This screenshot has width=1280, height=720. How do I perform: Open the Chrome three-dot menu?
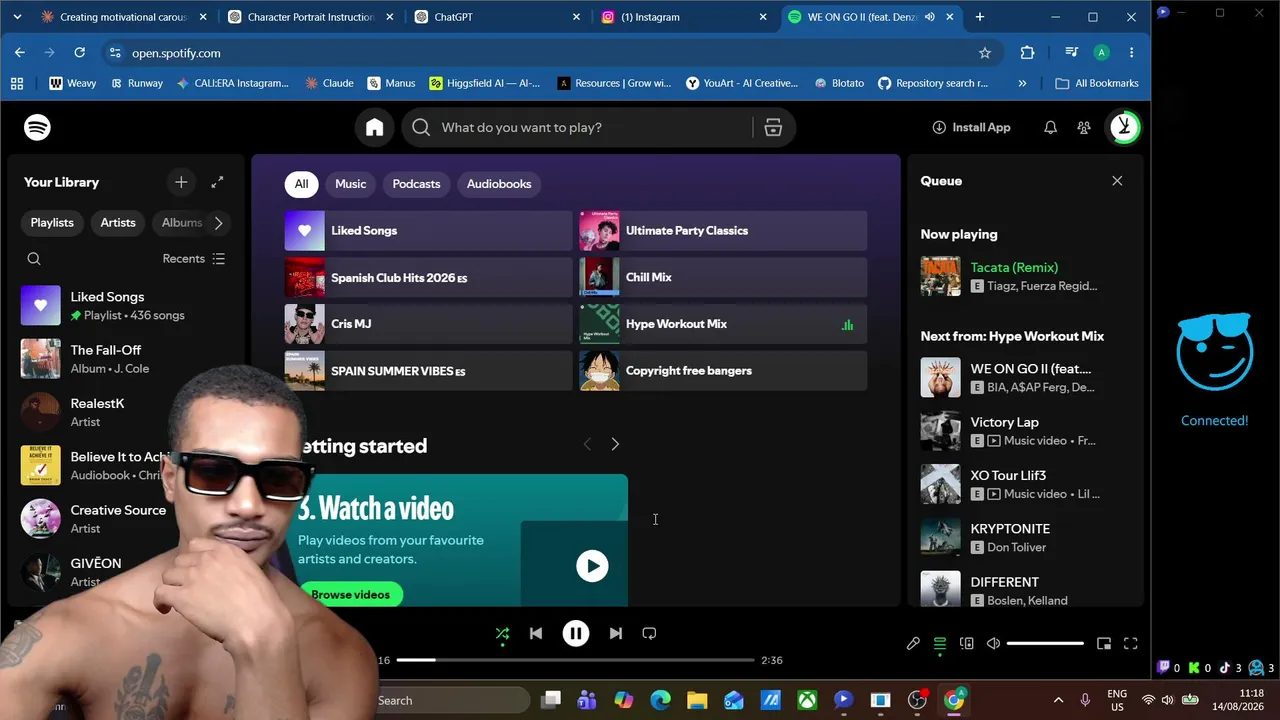click(1131, 53)
